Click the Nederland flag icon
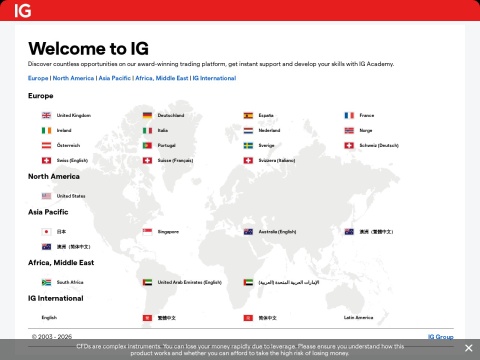This screenshot has height=360, width=480. pos(248,130)
